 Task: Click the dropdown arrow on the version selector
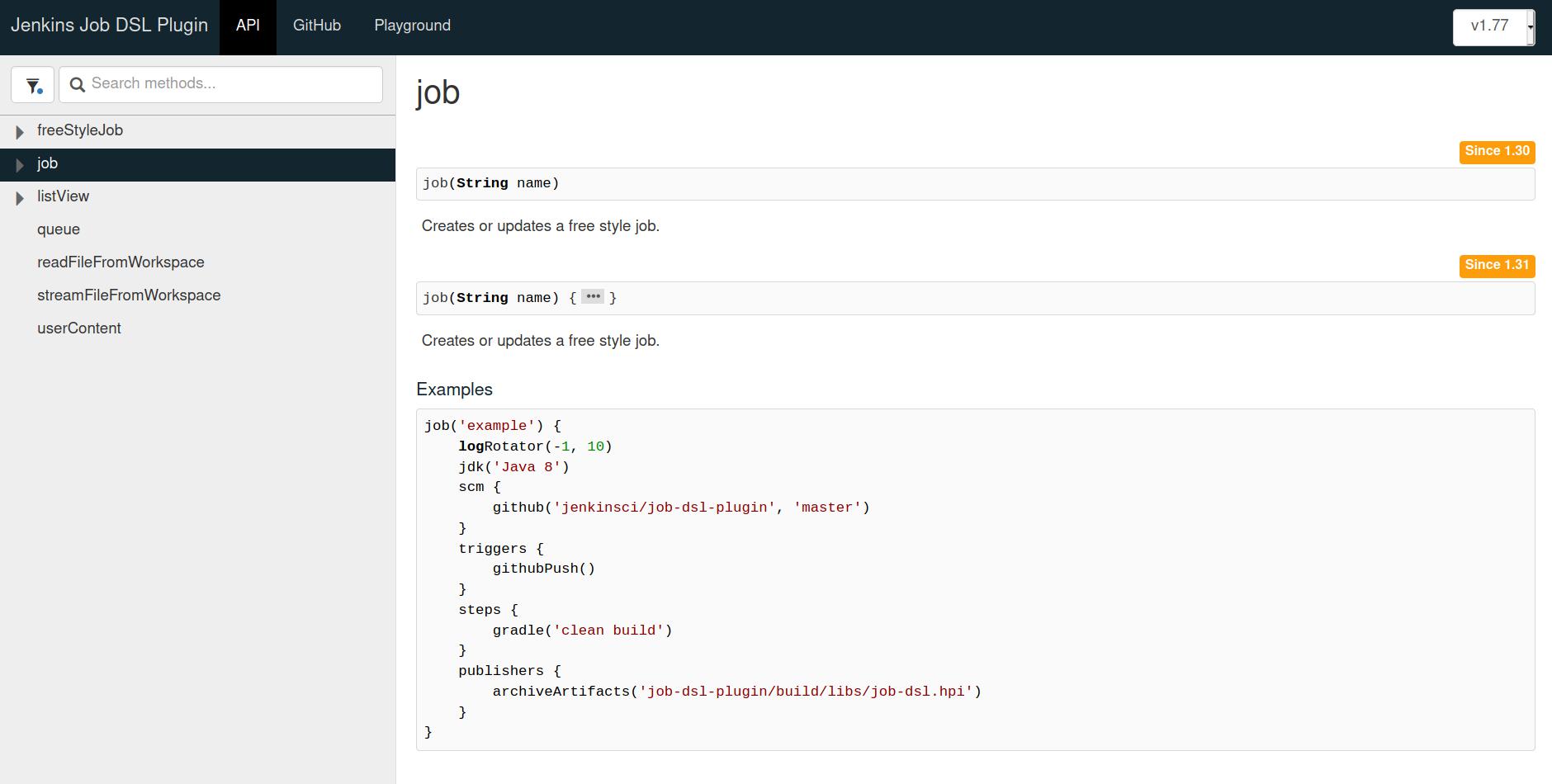pos(1531,26)
